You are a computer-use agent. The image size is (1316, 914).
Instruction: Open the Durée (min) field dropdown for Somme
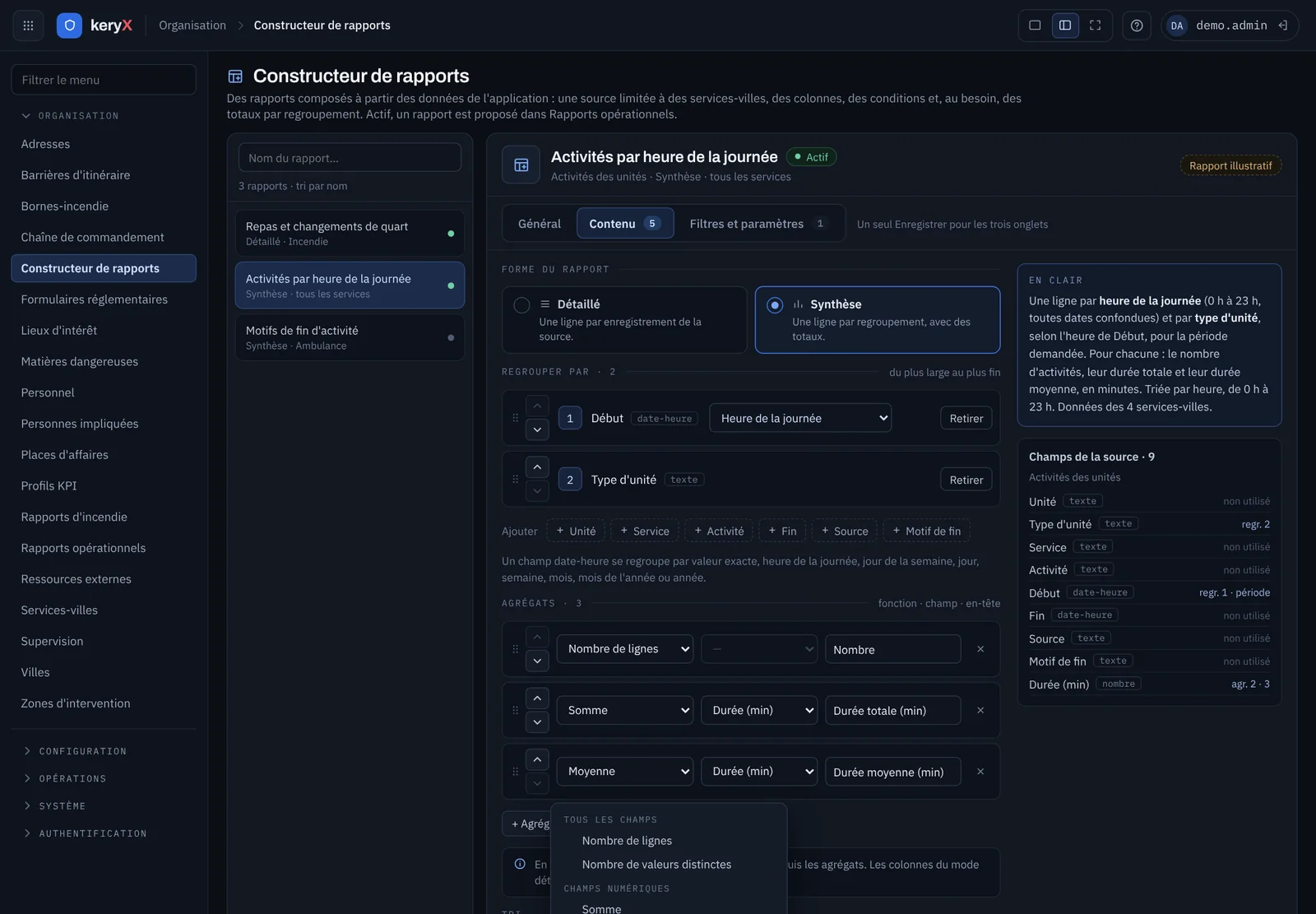(x=759, y=710)
